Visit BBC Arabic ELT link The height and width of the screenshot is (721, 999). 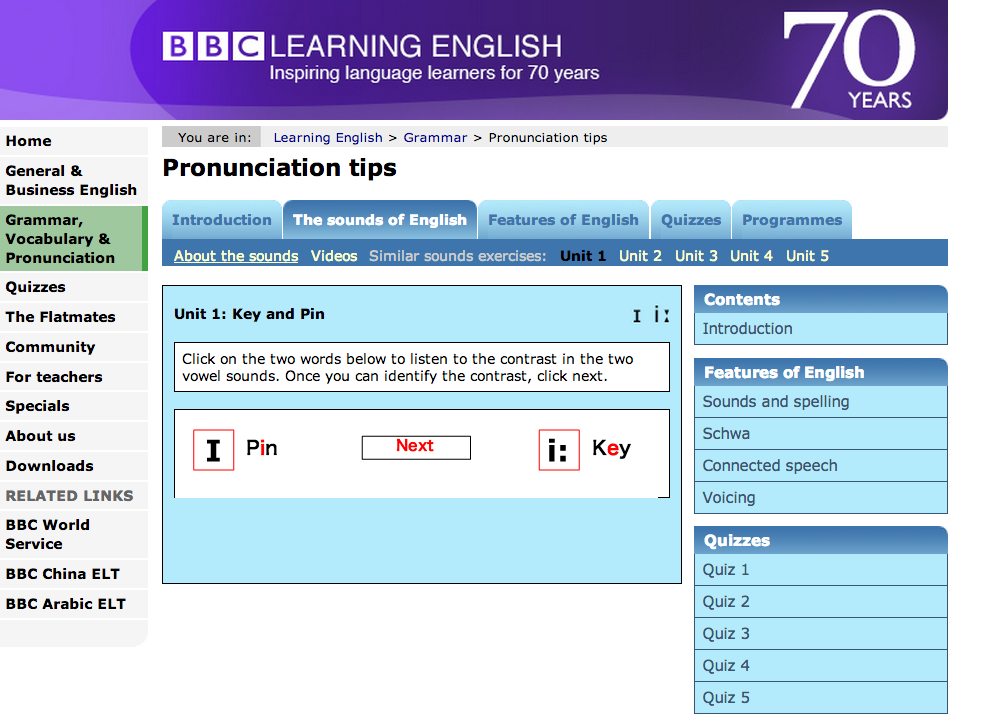74,604
